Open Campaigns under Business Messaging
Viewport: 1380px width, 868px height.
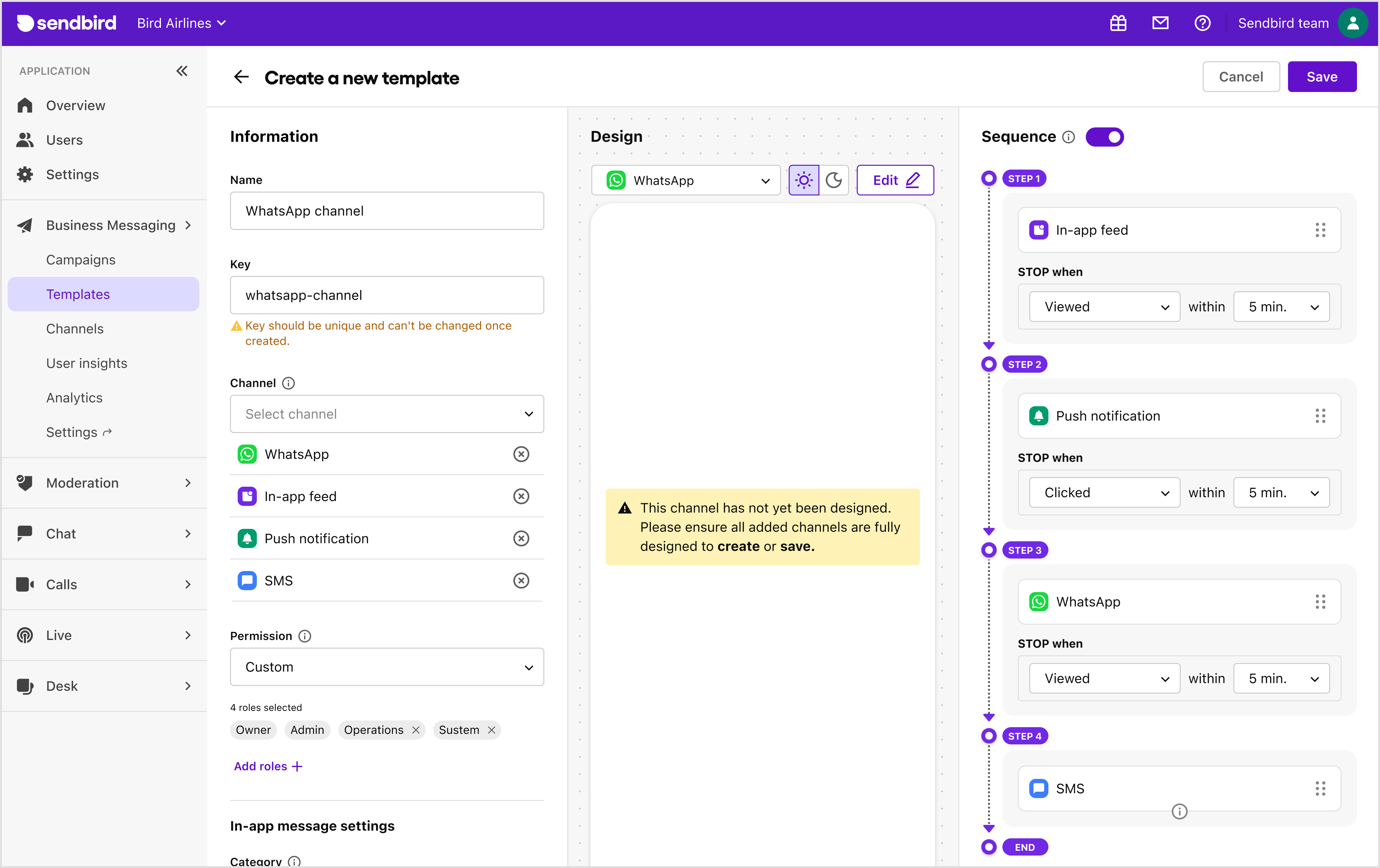coord(81,260)
